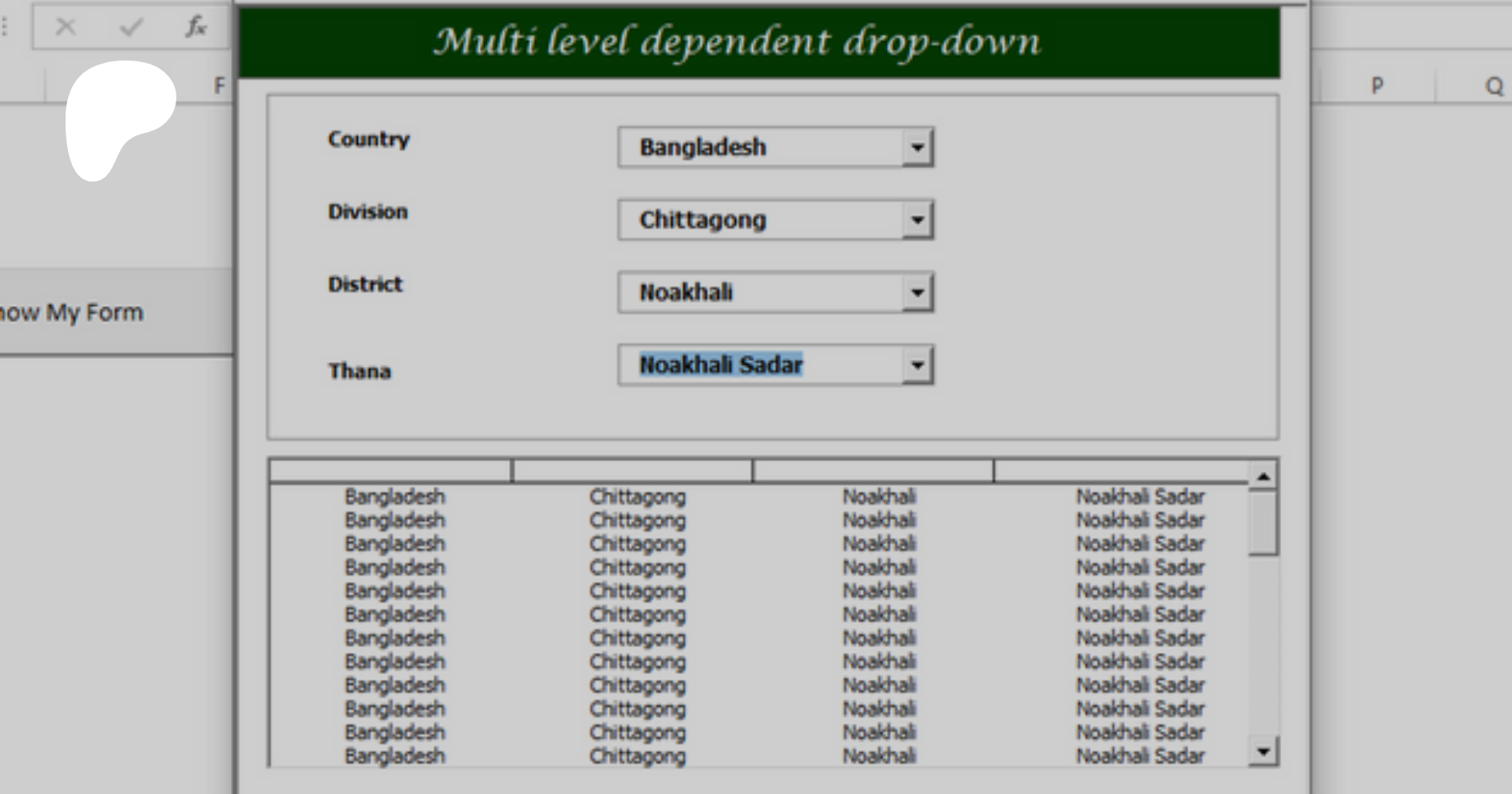Click the Division field showing Chittagong
Image resolution: width=1512 pixels, height=794 pixels.
[760, 220]
